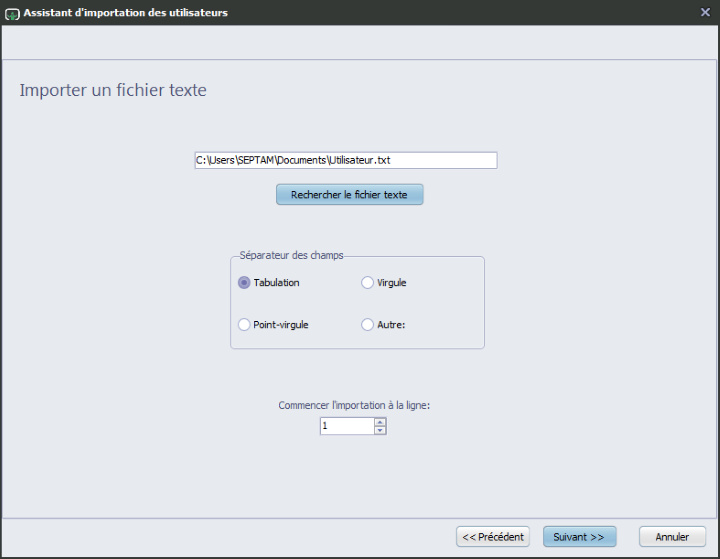The image size is (720, 559).
Task: Select the Point-virgule radio option
Action: (244, 325)
